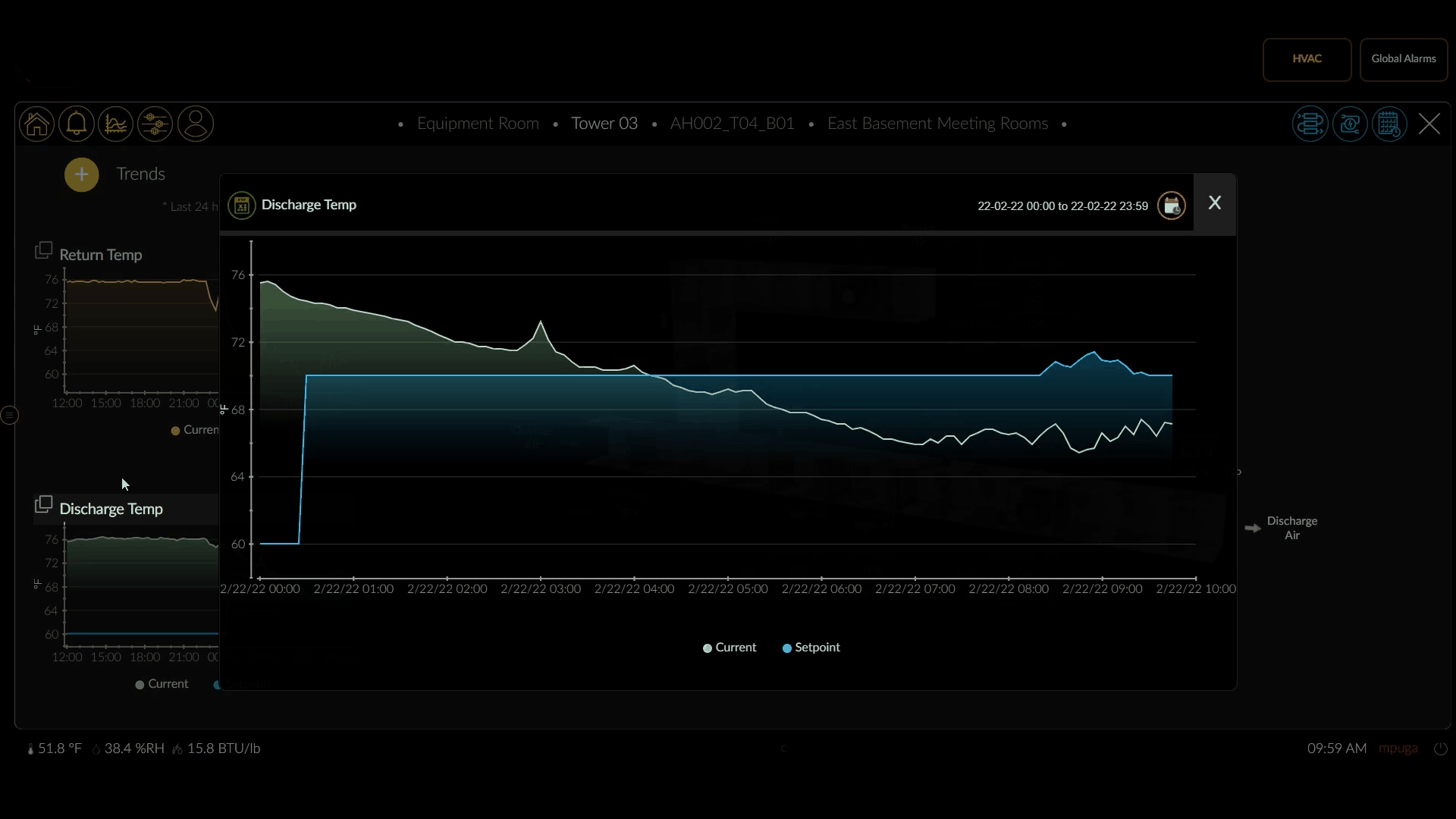Export Discharge Temp data to Excel

pyautogui.click(x=242, y=205)
